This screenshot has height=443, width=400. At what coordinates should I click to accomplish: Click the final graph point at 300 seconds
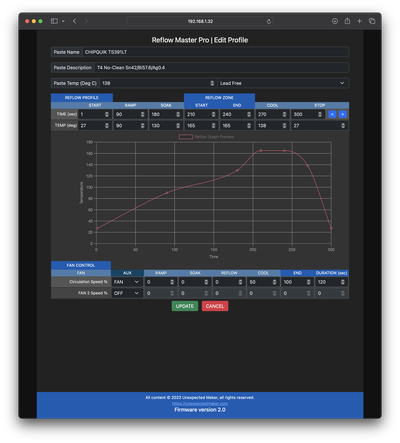(x=331, y=228)
